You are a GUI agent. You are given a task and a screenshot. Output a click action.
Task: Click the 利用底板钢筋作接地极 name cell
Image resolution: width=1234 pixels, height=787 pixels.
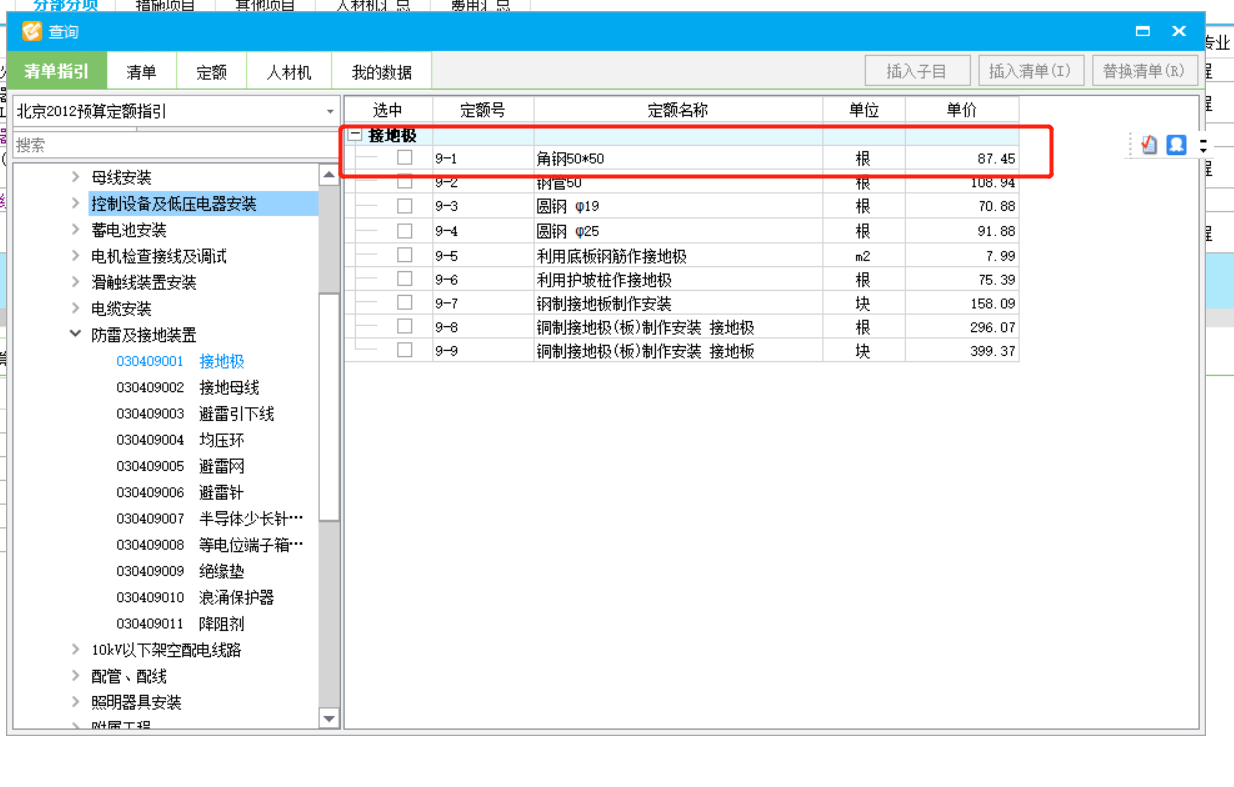[678, 255]
